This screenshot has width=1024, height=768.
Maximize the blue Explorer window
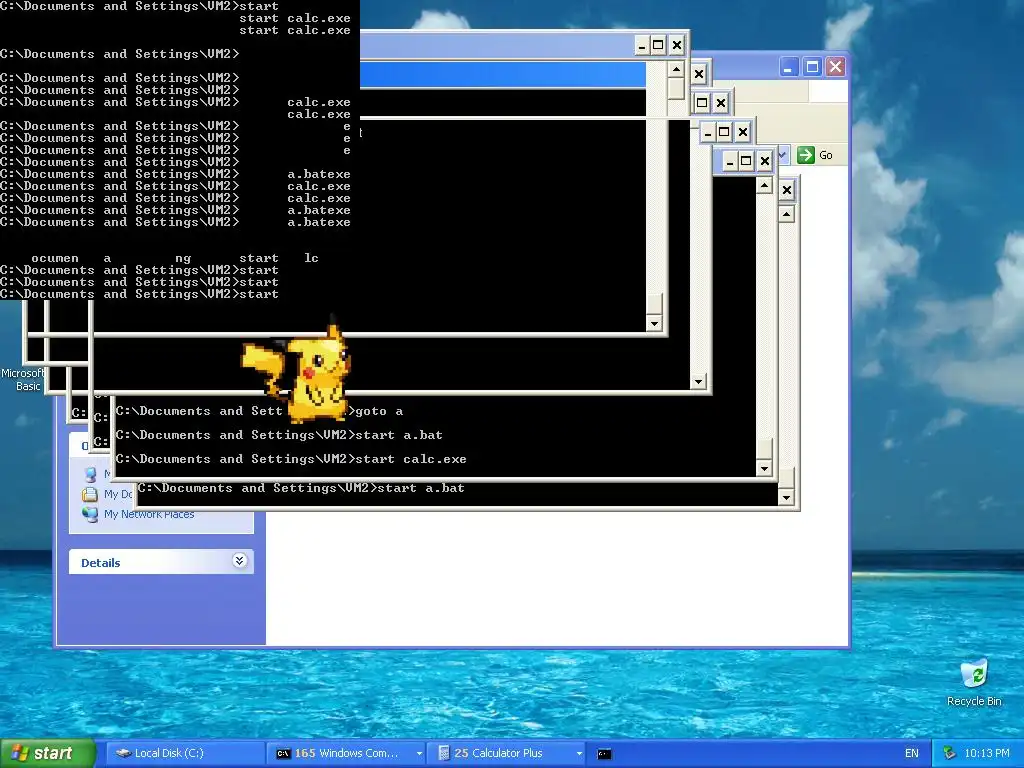[812, 67]
